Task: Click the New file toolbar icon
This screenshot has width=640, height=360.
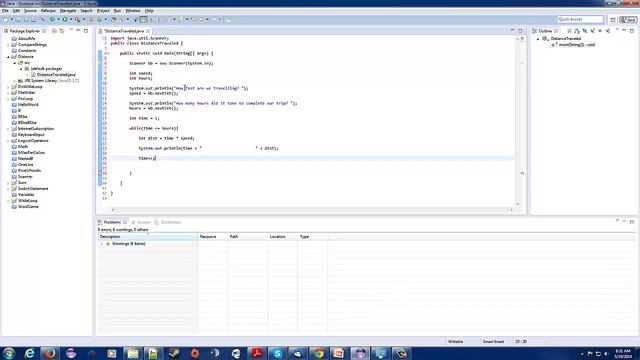Action: coord(6,19)
